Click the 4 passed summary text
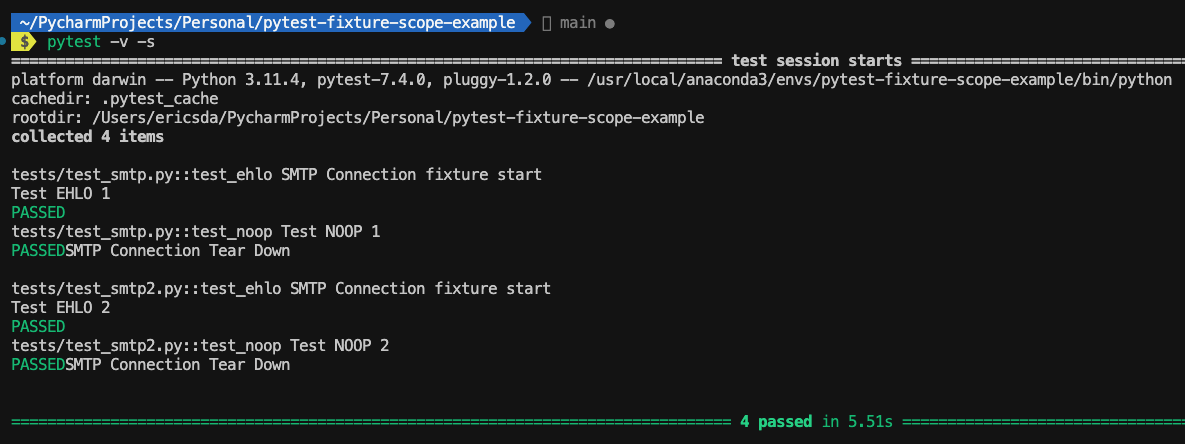Screen dimensions: 1185x444 [776, 421]
